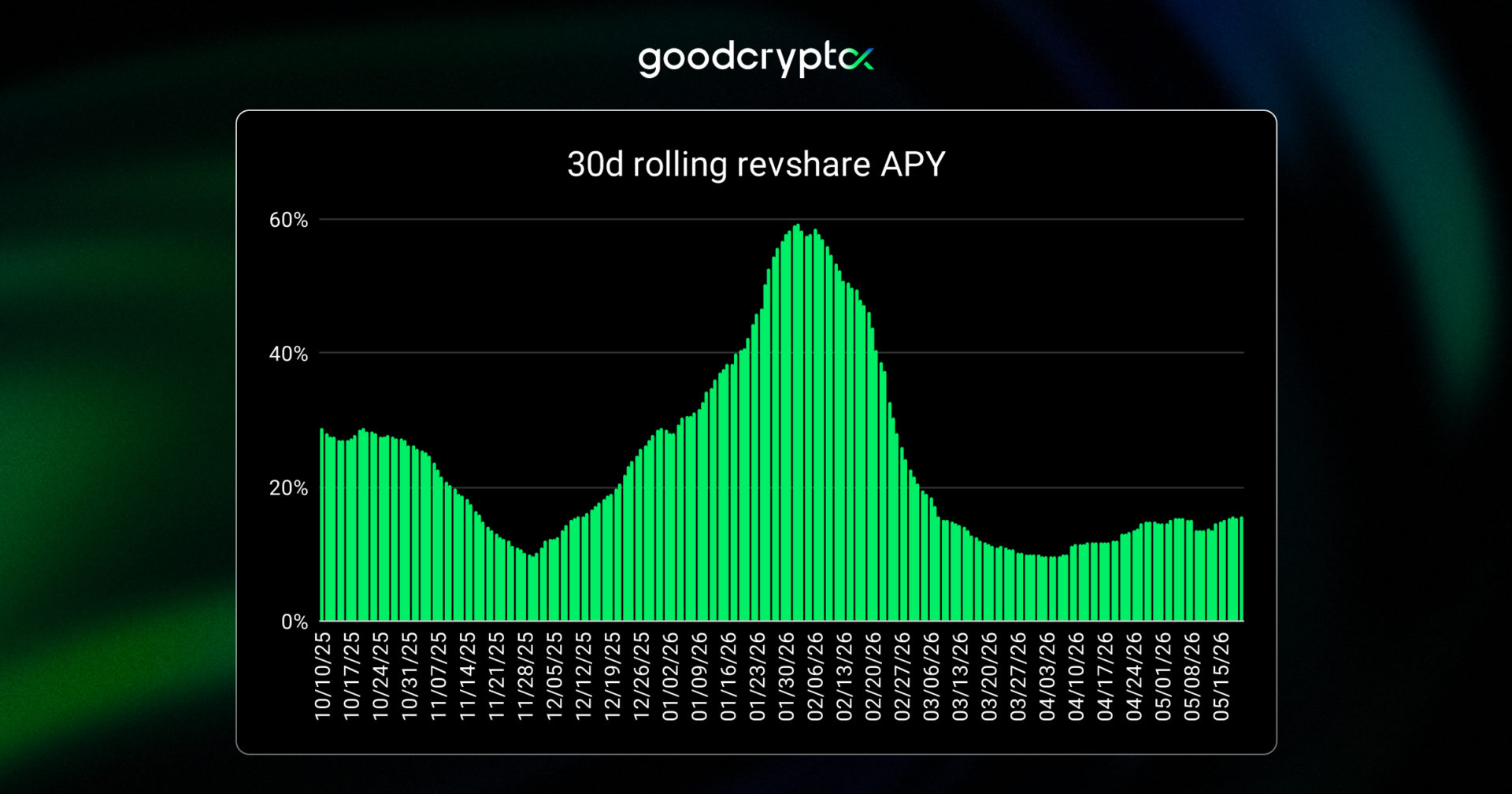The height and width of the screenshot is (794, 1512).
Task: Click the 04/17/26 date label
Action: [1106, 676]
